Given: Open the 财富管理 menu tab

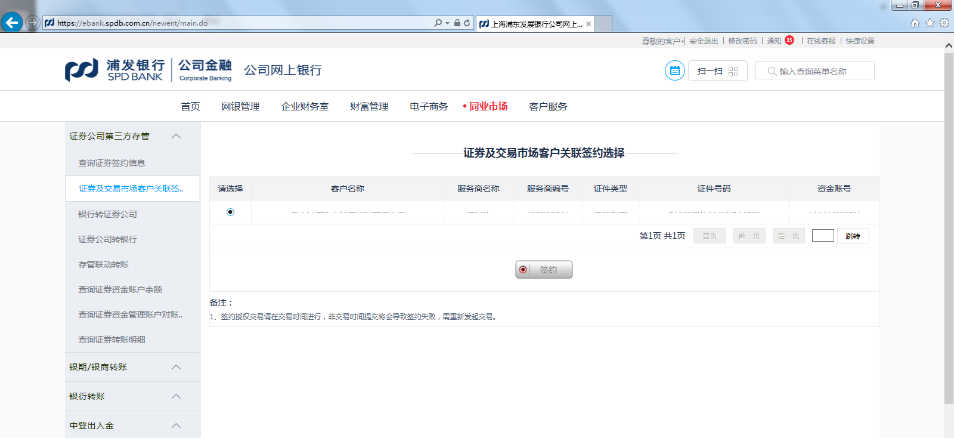Looking at the screenshot, I should click(369, 106).
